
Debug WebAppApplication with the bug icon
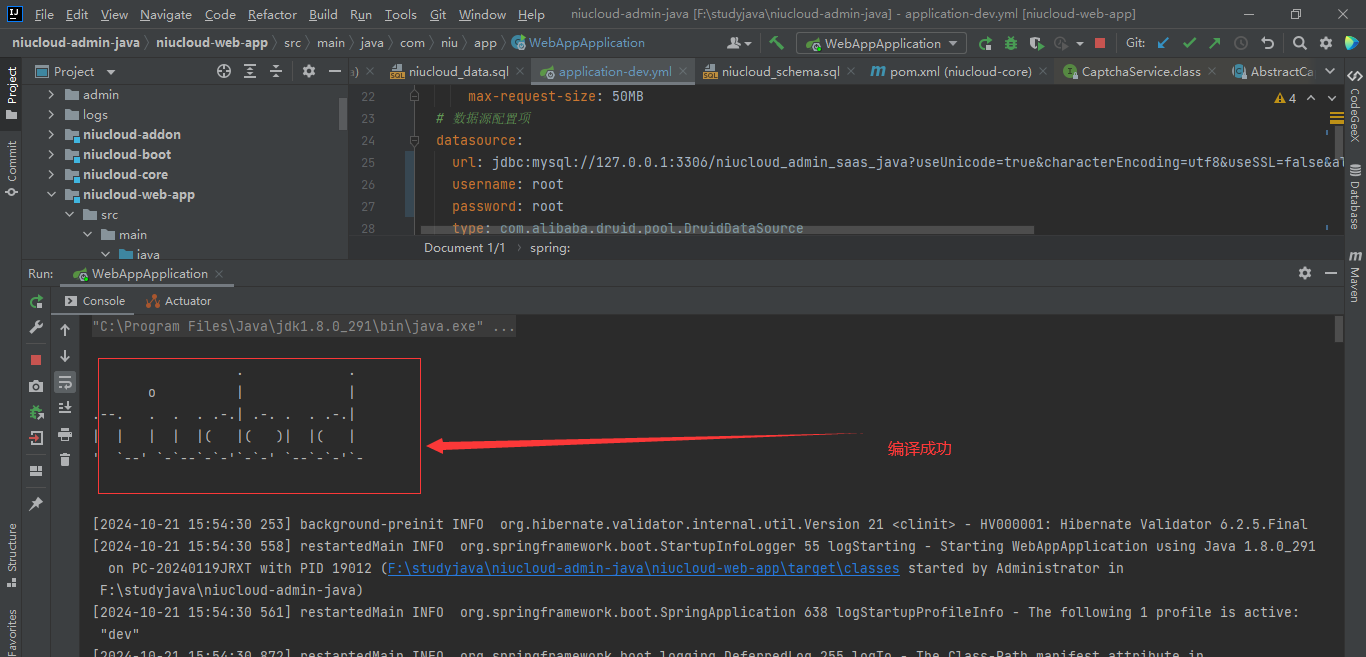click(x=1011, y=43)
